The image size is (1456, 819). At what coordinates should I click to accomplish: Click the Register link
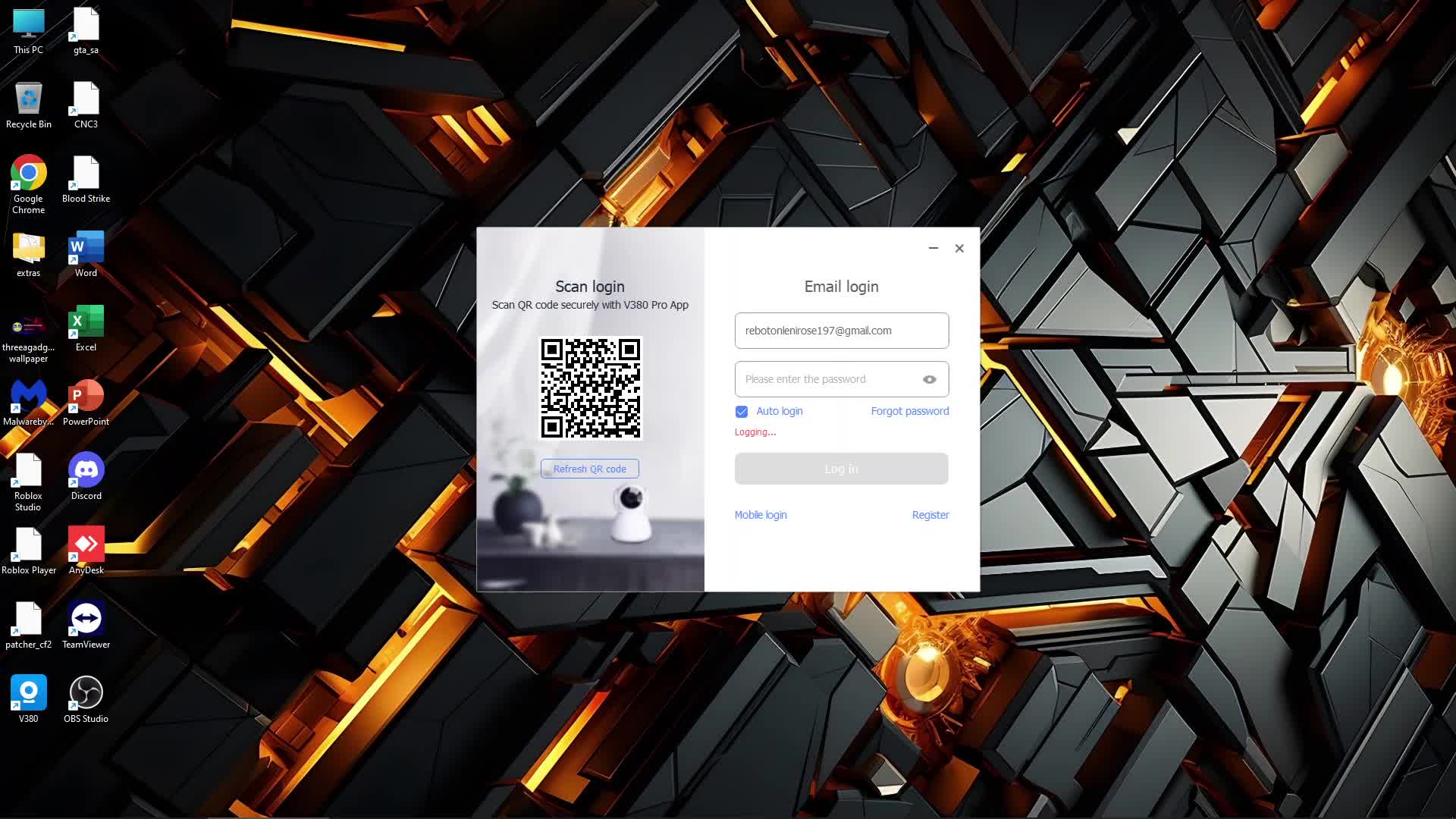click(x=930, y=515)
